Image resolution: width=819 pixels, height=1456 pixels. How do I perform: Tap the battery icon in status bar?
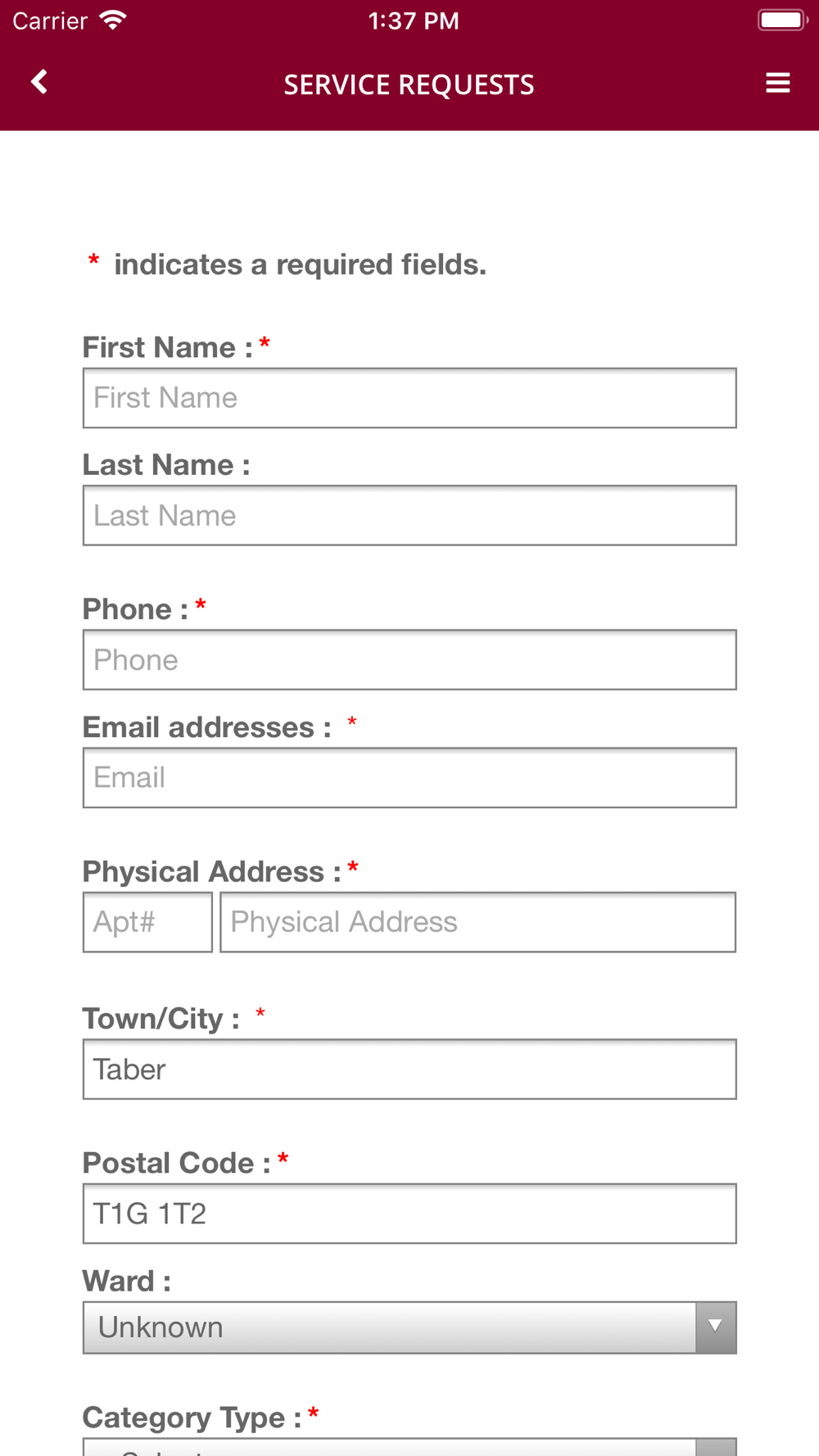click(x=781, y=20)
